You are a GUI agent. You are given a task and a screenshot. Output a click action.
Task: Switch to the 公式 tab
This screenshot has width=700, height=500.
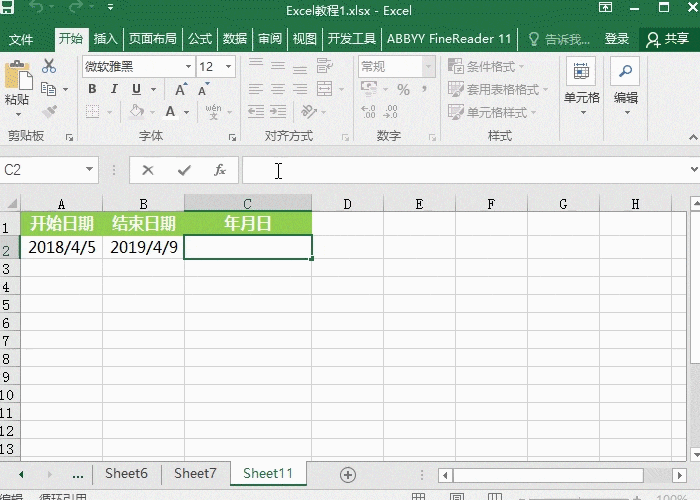(x=200, y=39)
